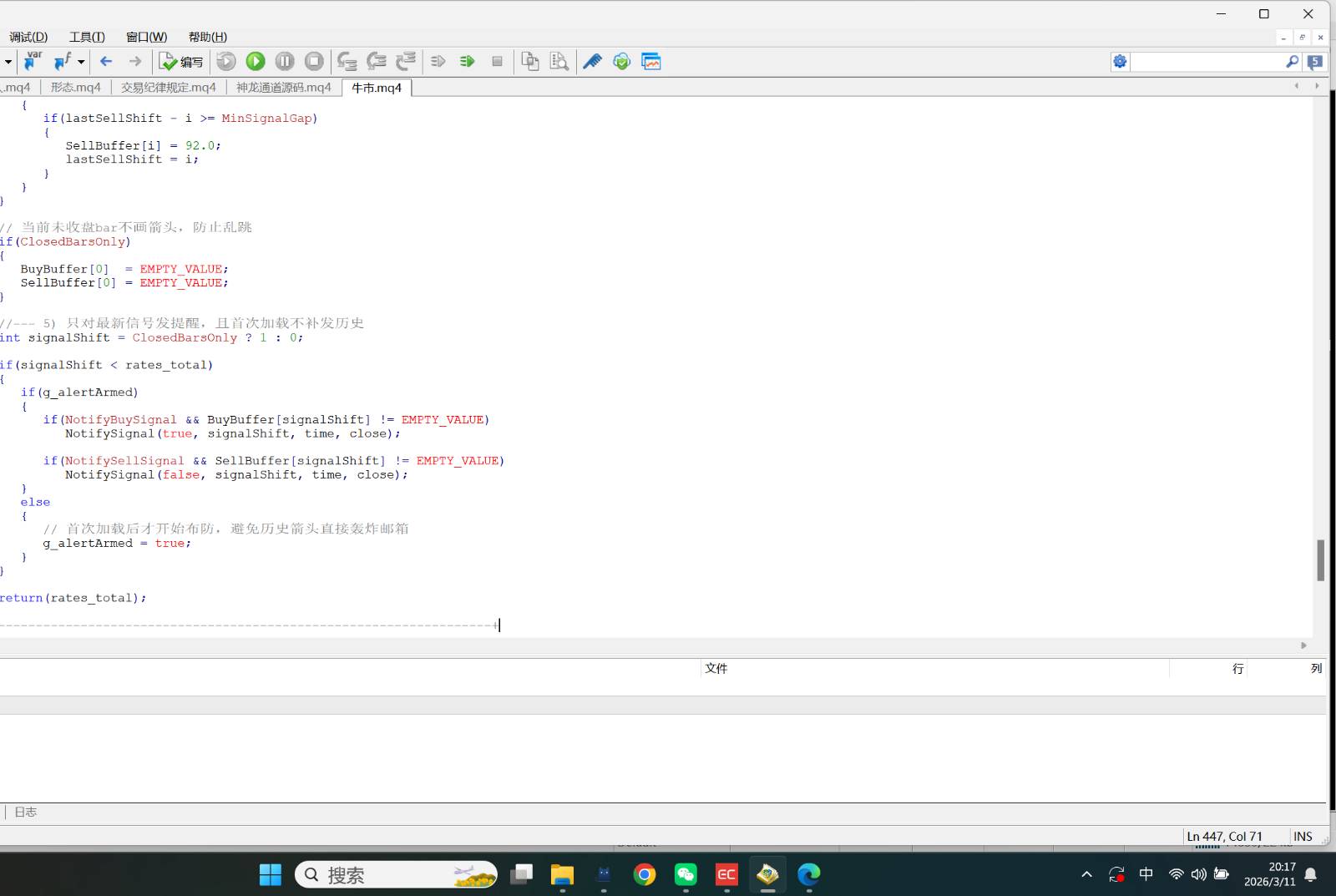Click the restart debugging icon
Viewport: 1336px width, 896px height.
pos(226,61)
